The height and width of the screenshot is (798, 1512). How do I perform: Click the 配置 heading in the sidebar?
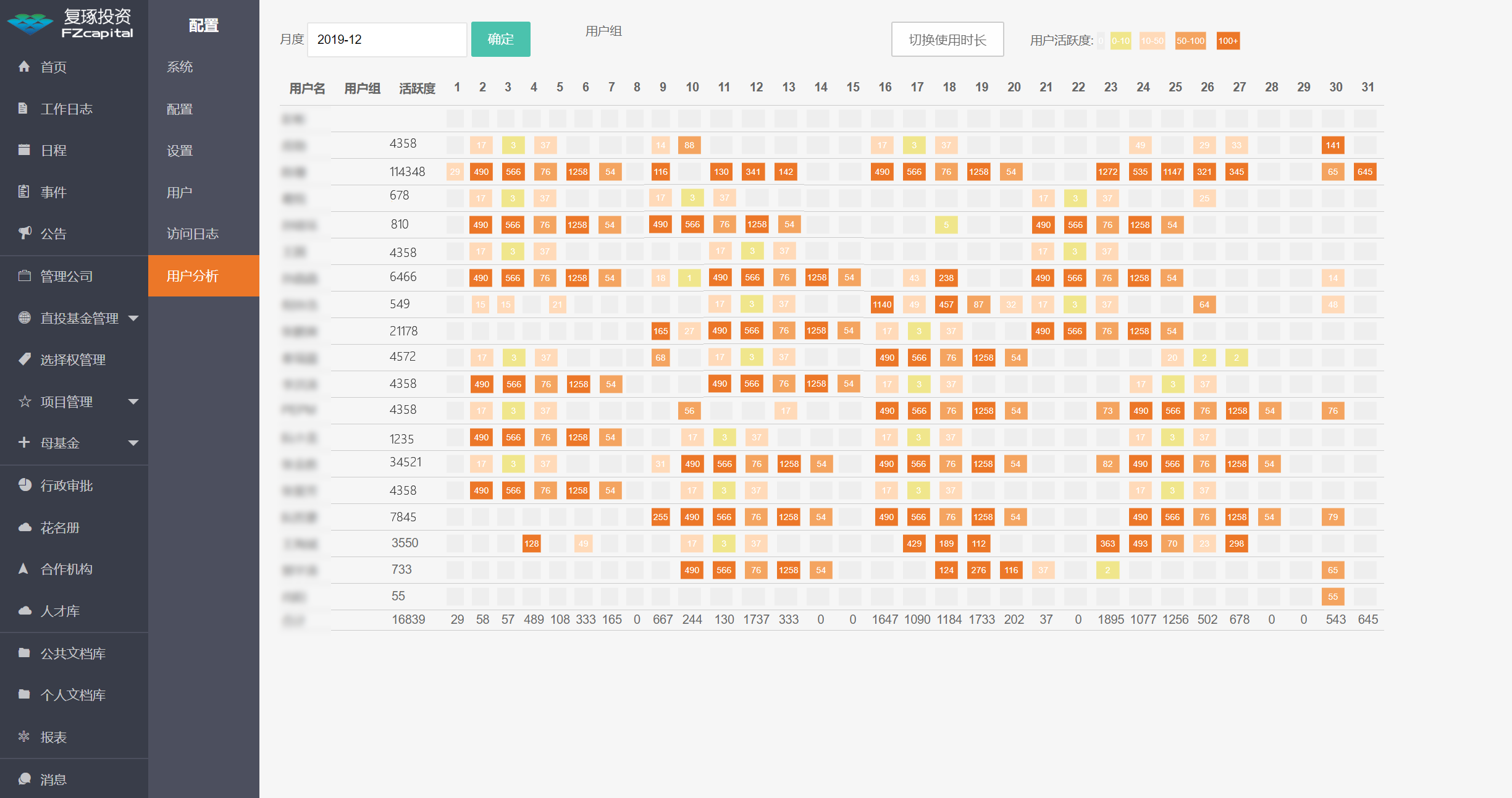(x=204, y=25)
